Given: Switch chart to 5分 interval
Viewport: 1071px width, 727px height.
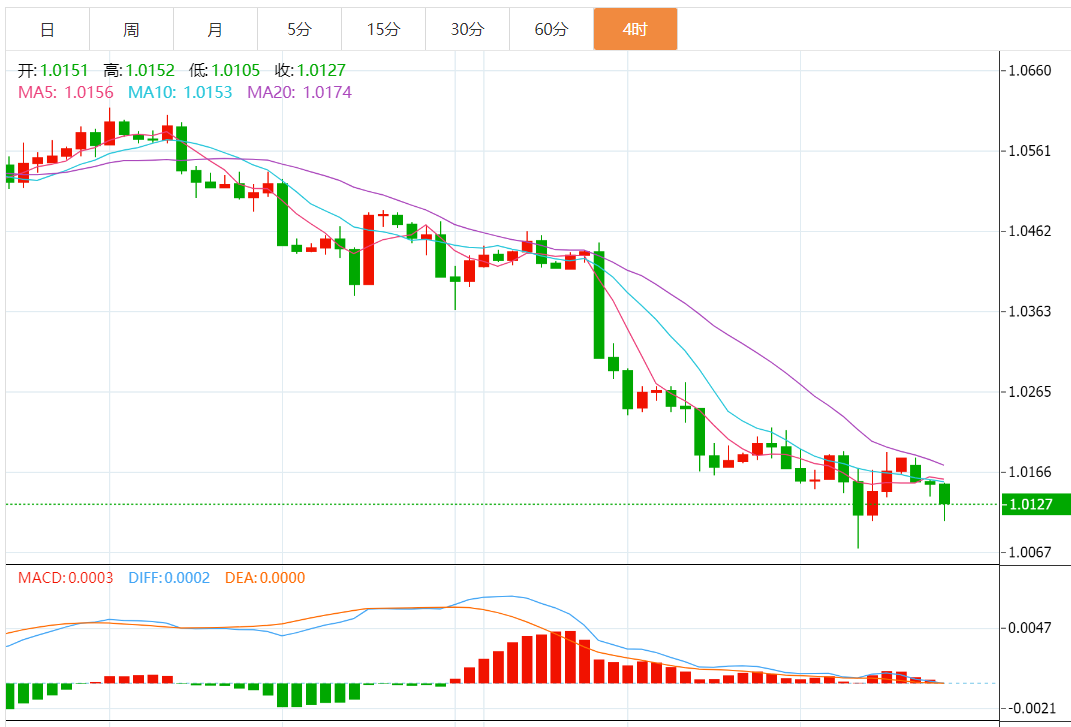Looking at the screenshot, I should [x=299, y=29].
